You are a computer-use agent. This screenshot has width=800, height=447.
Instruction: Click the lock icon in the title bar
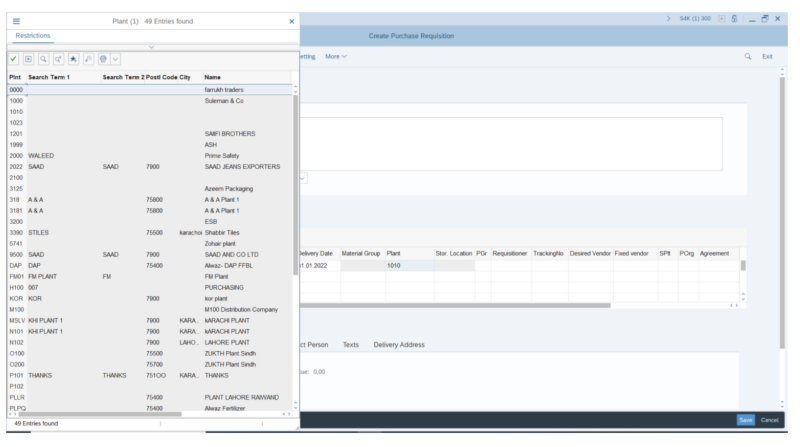734,20
